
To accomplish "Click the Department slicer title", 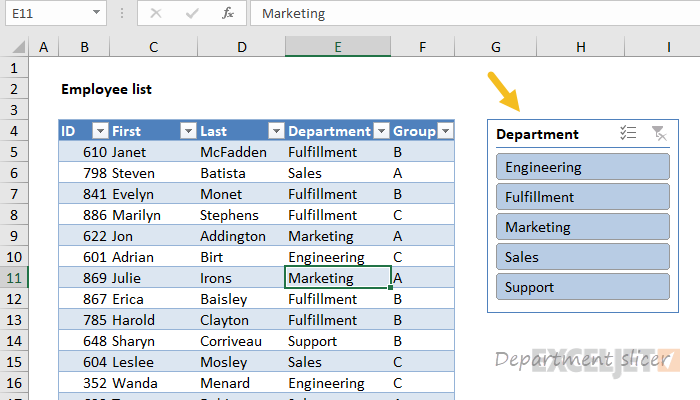I will click(x=538, y=134).
